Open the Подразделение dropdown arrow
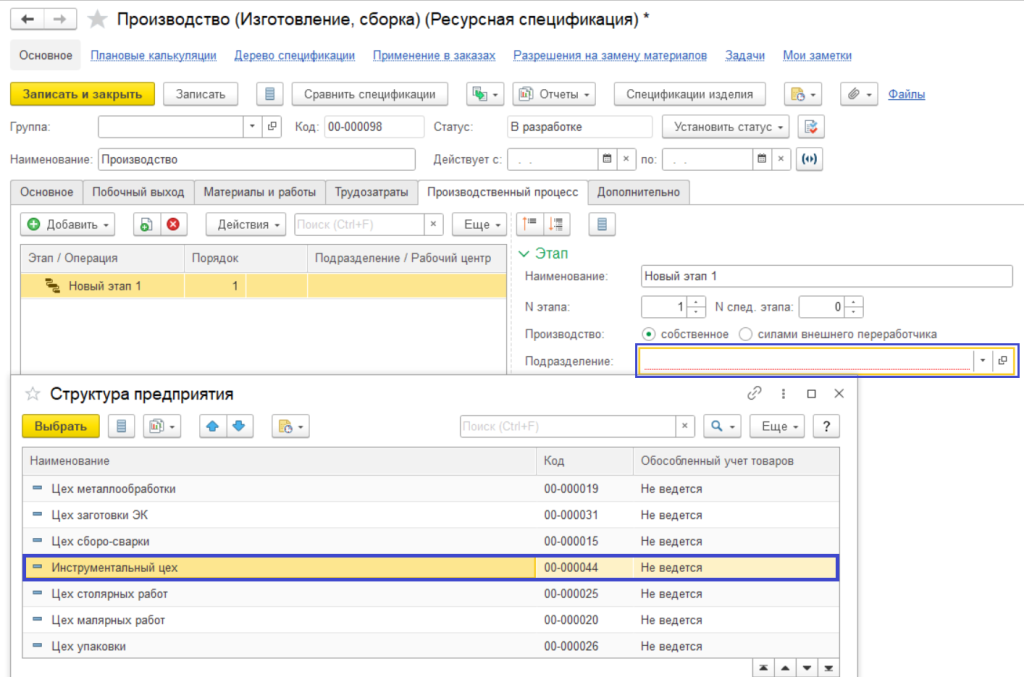This screenshot has width=1024, height=677. pos(982,360)
